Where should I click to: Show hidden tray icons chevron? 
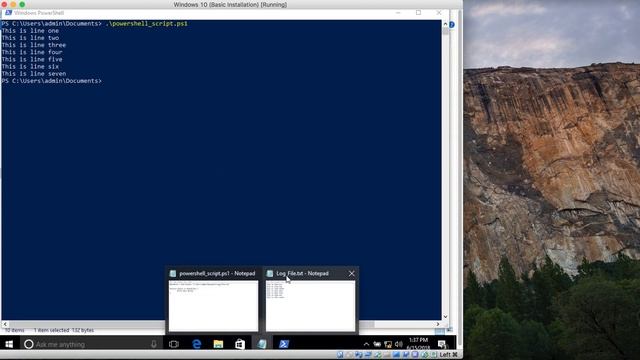[x=366, y=344]
